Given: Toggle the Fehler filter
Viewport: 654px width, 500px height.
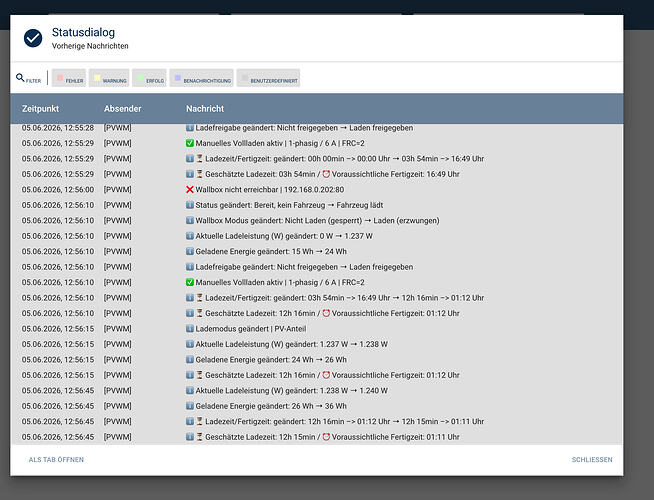Looking at the screenshot, I should (x=69, y=78).
